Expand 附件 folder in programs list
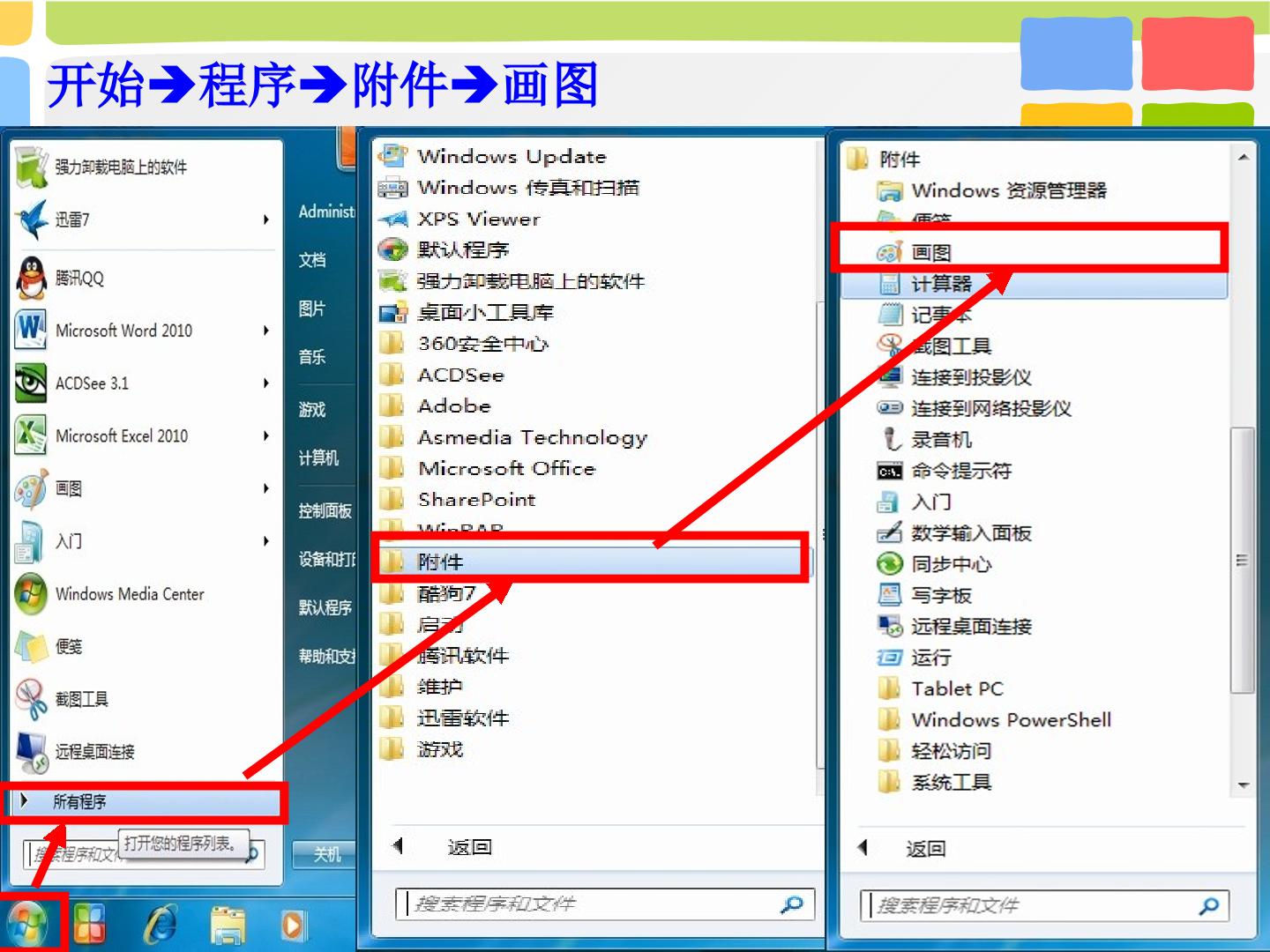Screen dimensions: 1270x952 pos(591,562)
